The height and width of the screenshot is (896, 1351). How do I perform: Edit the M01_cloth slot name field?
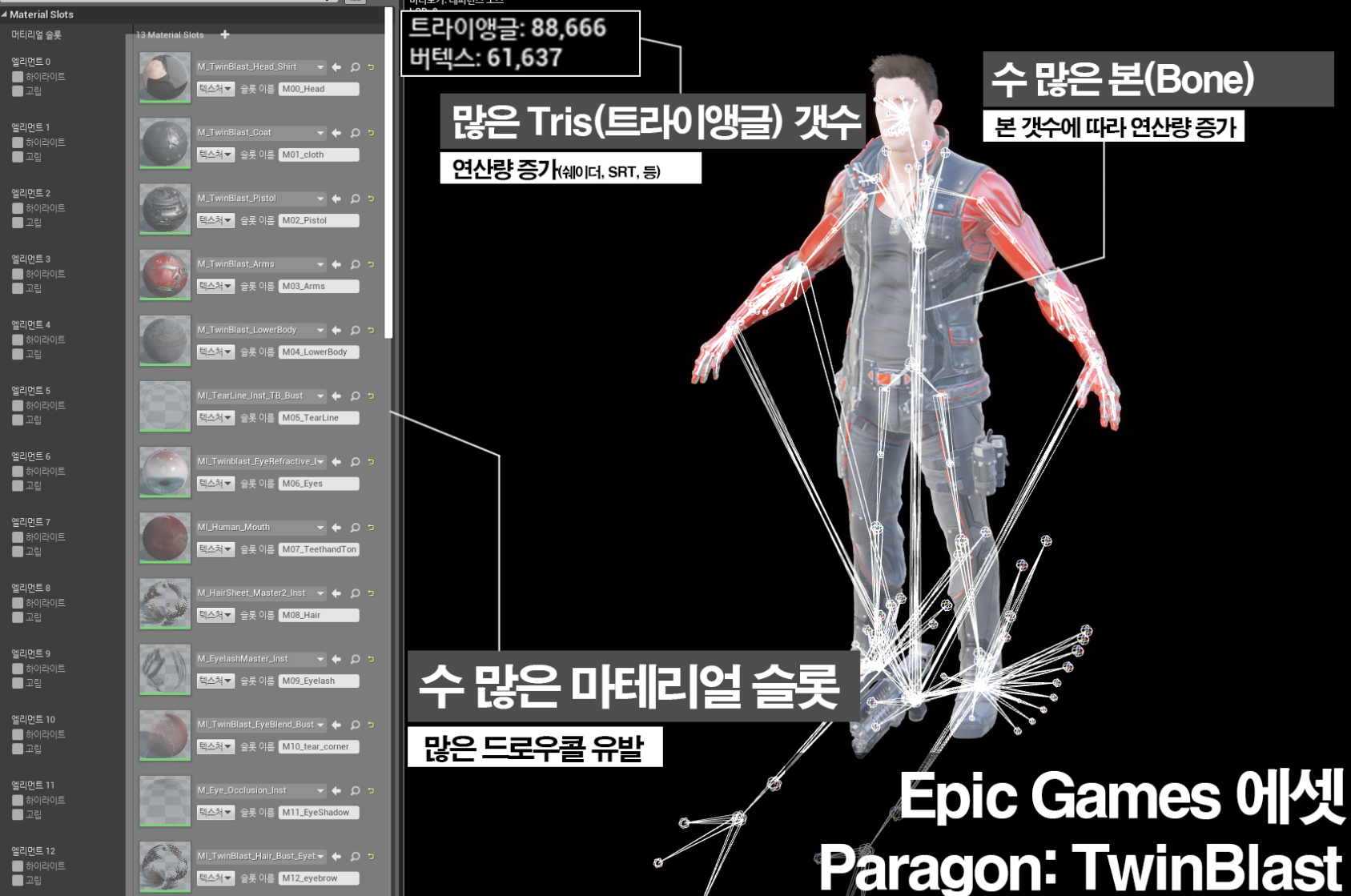(319, 155)
